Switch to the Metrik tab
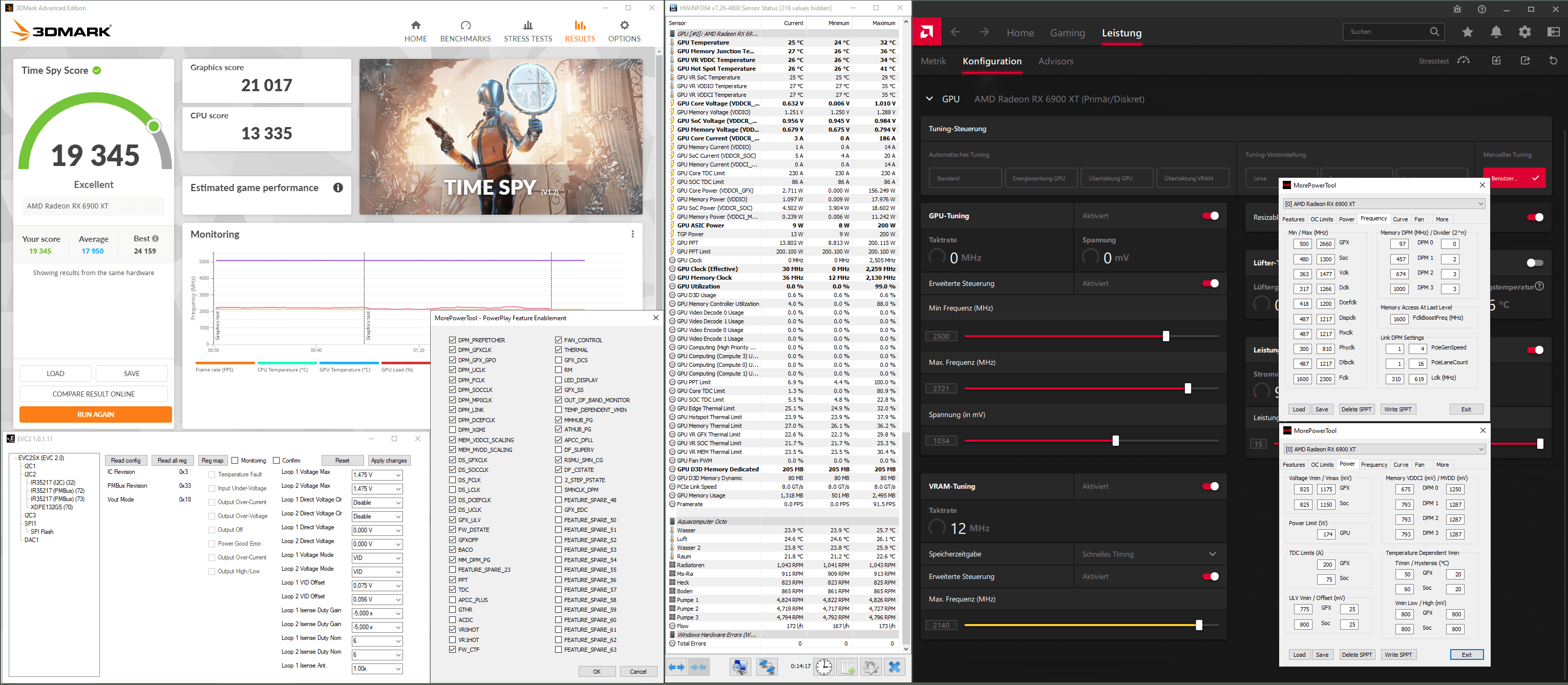This screenshot has height=685, width=1568. point(933,61)
